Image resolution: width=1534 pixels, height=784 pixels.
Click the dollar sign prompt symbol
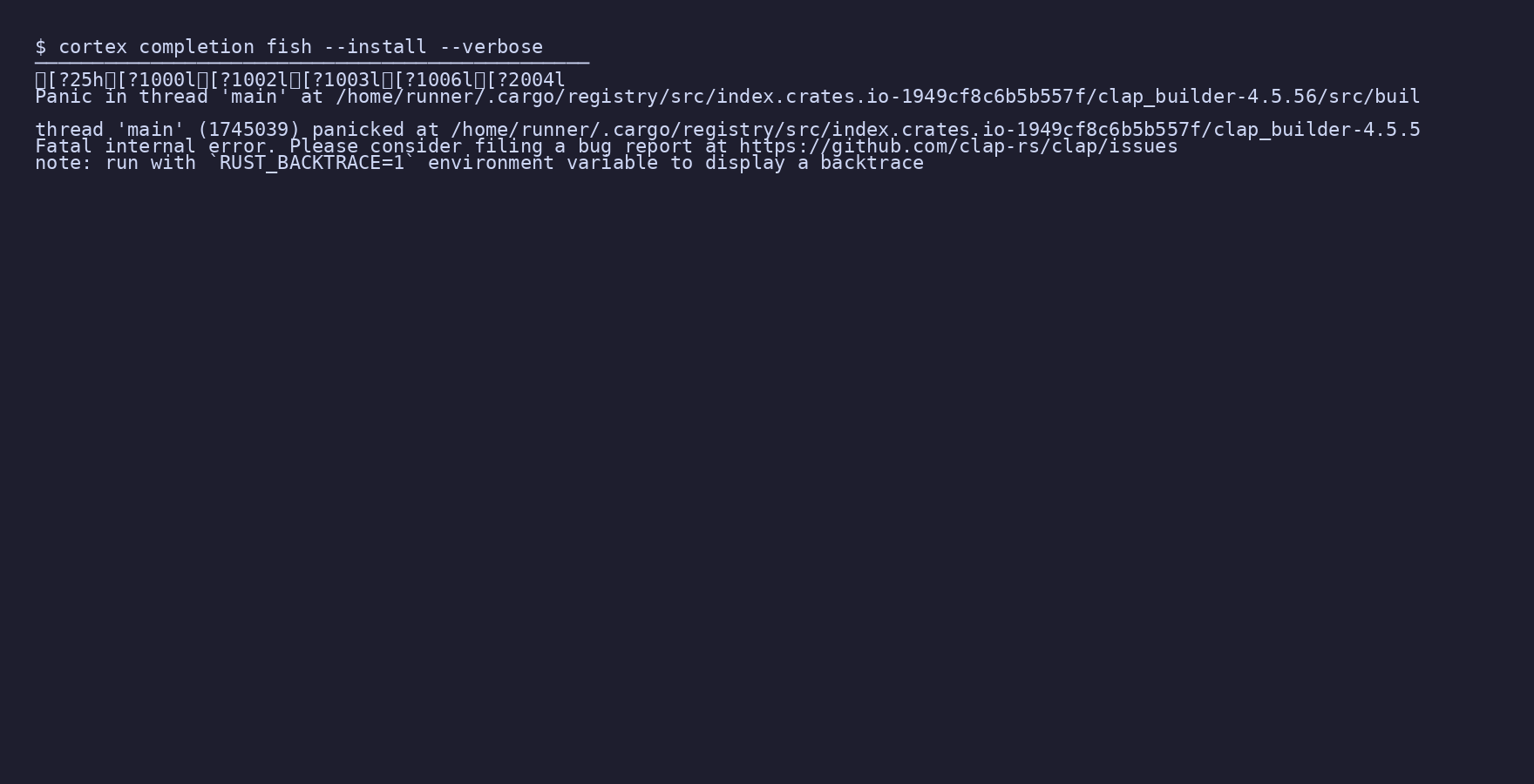[x=40, y=47]
